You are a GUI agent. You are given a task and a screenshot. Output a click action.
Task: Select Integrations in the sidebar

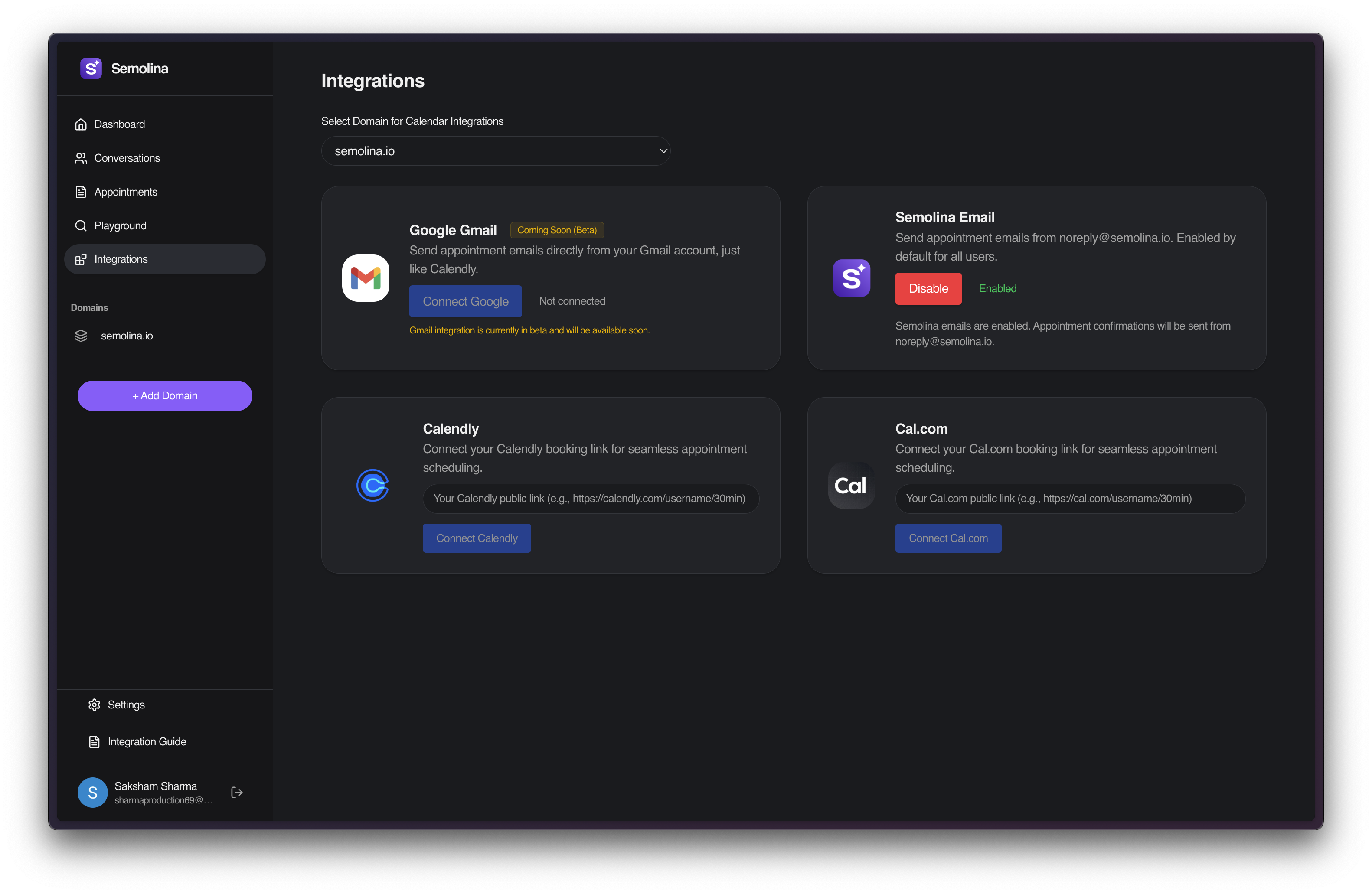coord(165,259)
